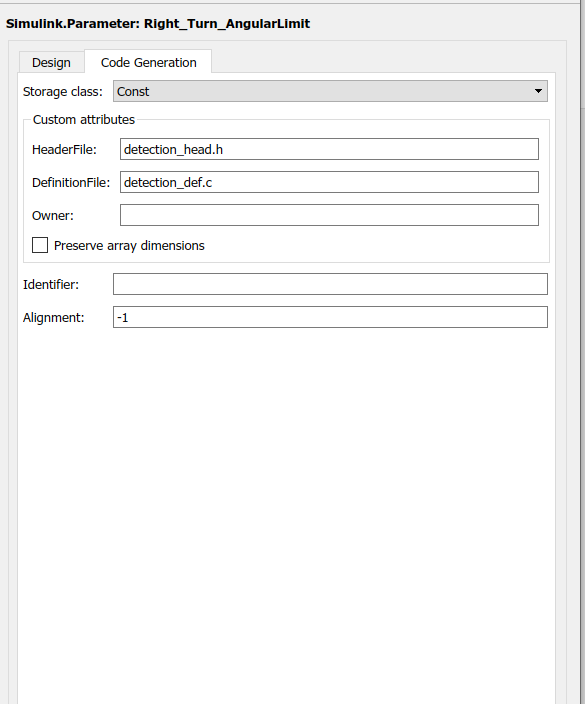This screenshot has width=585, height=704.
Task: Select the Code Generation tab
Action: click(x=148, y=62)
